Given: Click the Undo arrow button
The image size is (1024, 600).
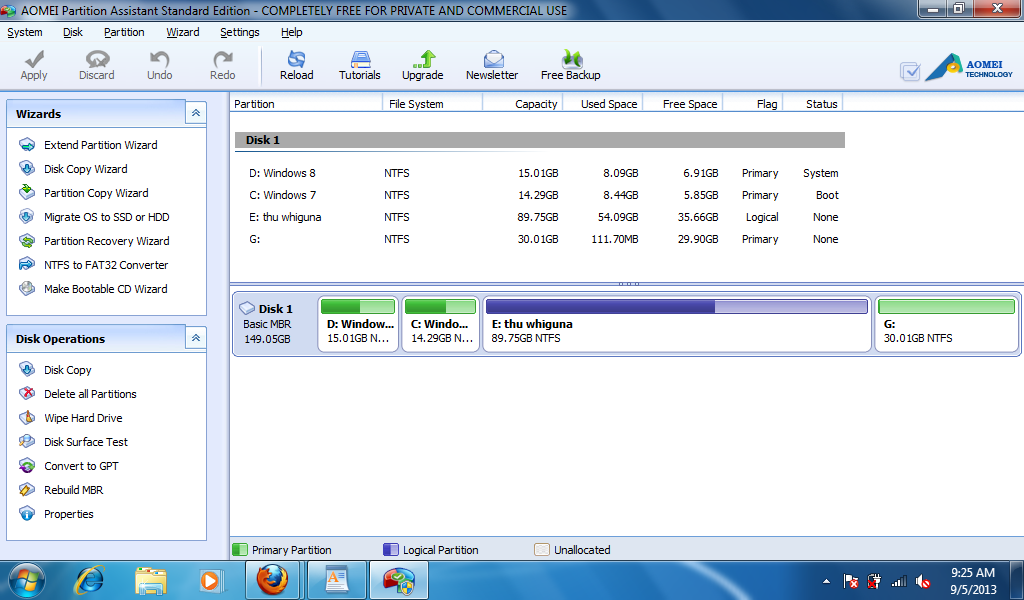Looking at the screenshot, I should [159, 65].
